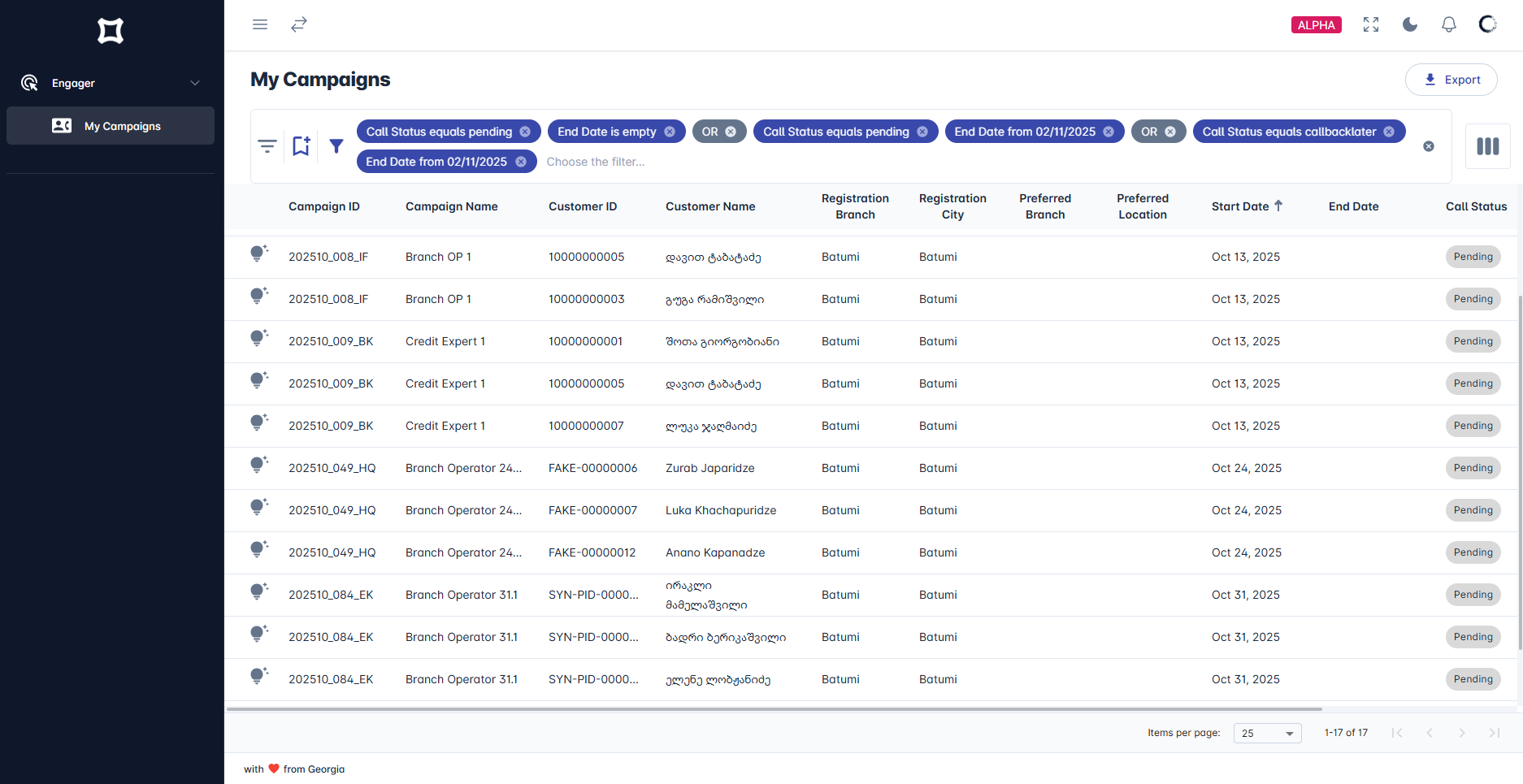Jump to last page arrow

[x=1495, y=733]
